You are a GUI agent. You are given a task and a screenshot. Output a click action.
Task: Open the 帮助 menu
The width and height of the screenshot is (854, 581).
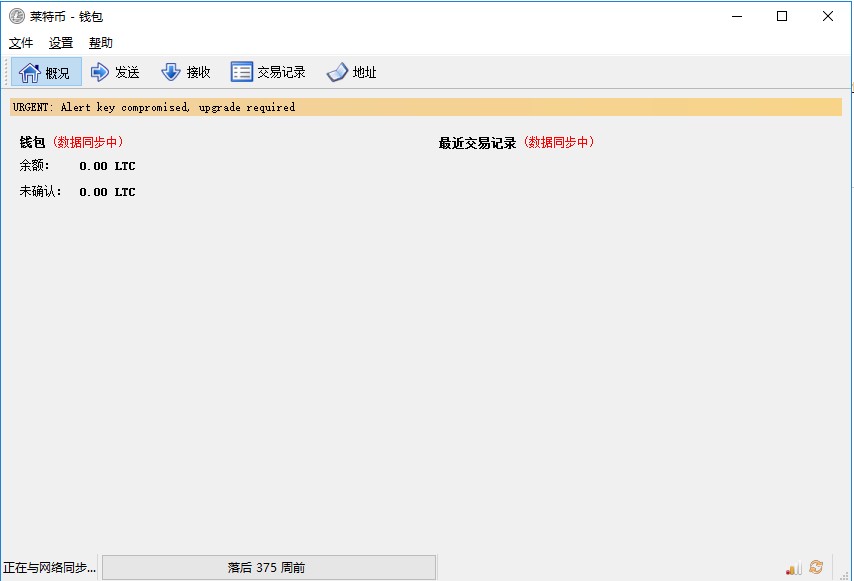101,42
